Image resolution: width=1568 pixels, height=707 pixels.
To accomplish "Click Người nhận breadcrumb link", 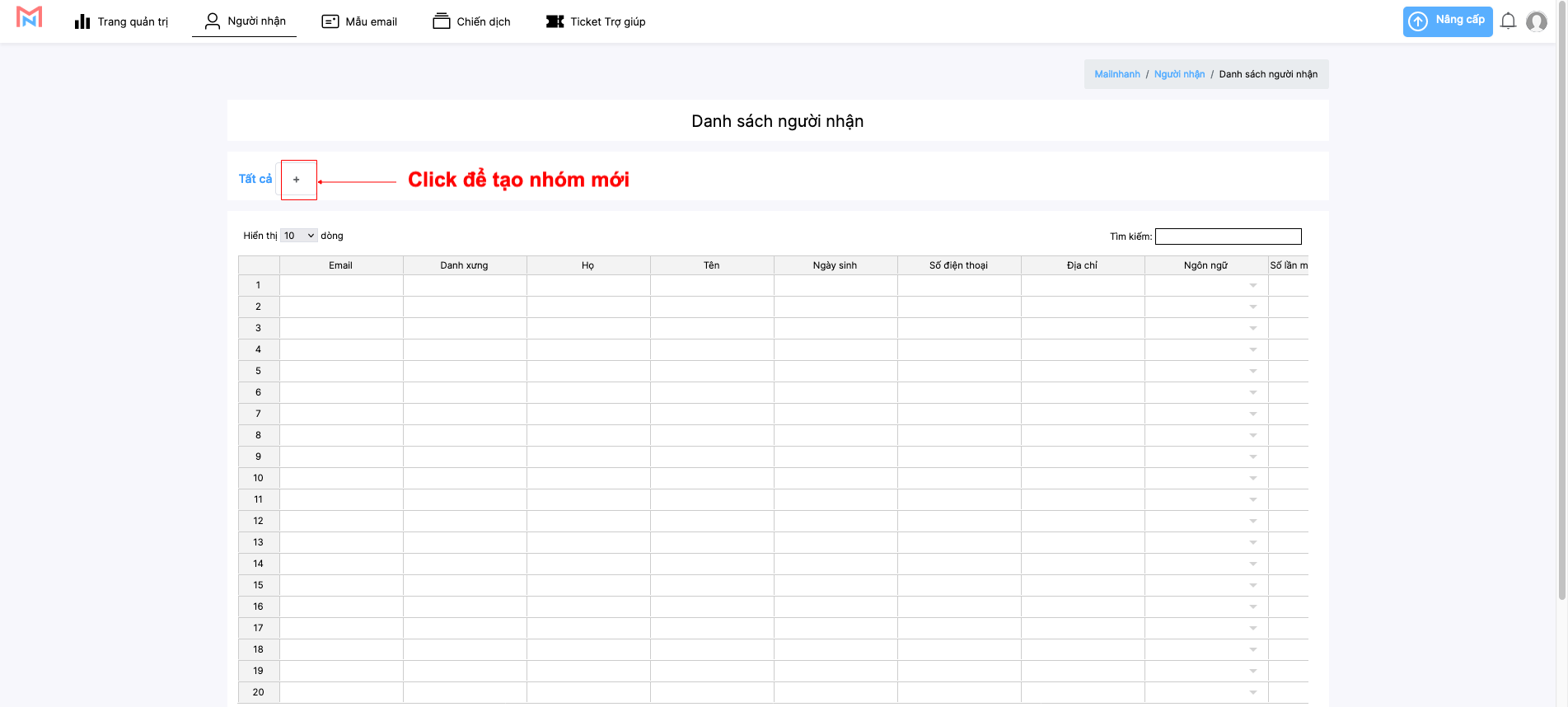I will [1179, 74].
